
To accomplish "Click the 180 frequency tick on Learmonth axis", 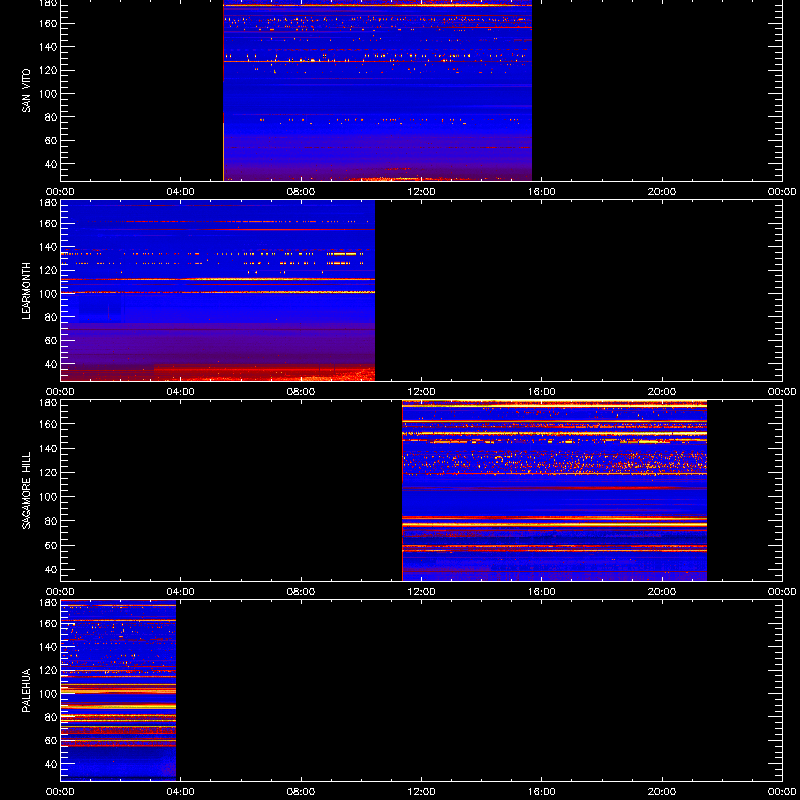I will tap(48, 203).
